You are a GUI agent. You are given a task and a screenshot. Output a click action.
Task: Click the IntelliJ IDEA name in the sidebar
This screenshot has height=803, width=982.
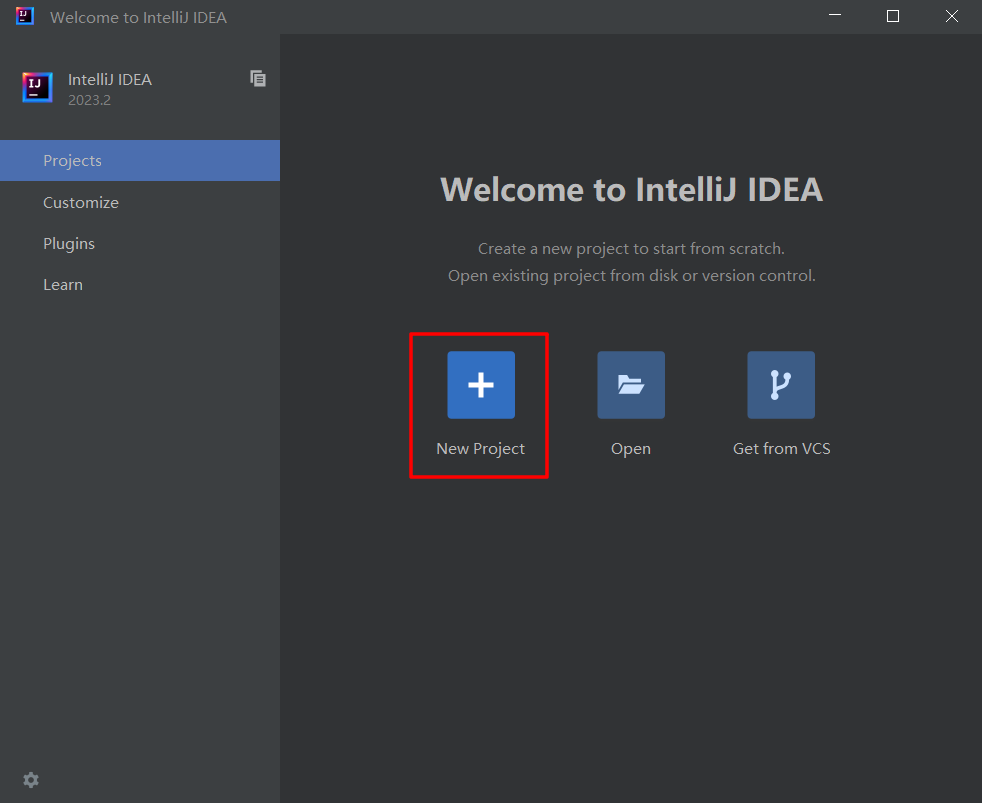click(x=110, y=80)
